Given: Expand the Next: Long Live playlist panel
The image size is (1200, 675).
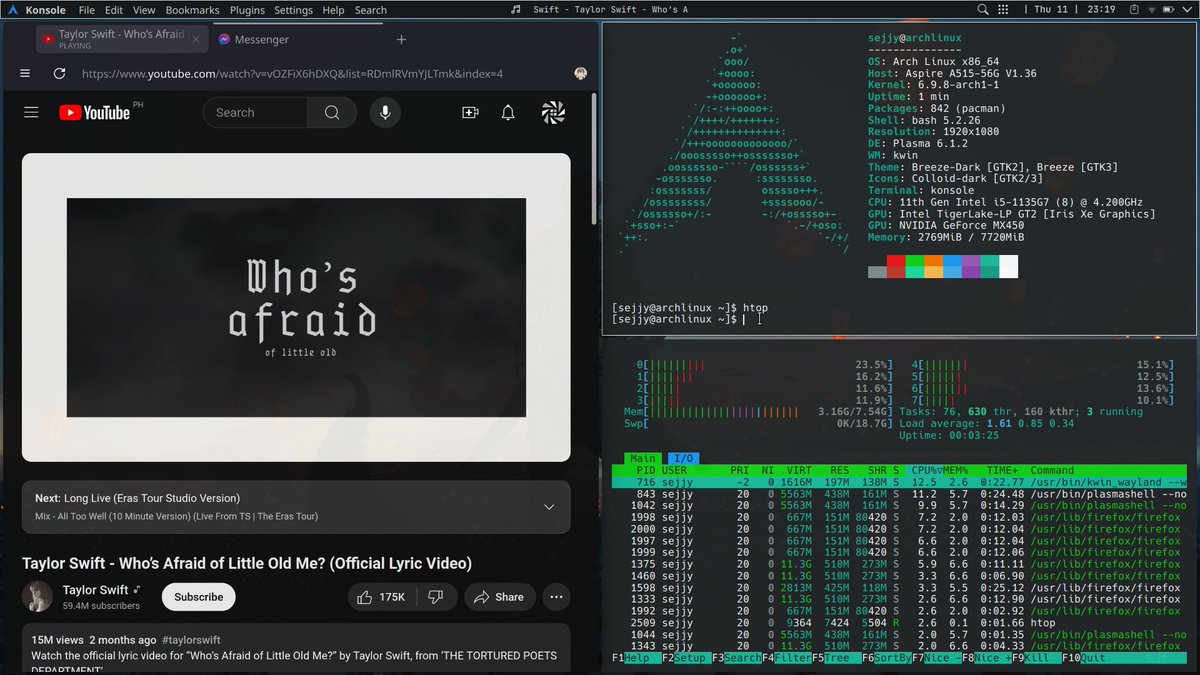Looking at the screenshot, I should [548, 507].
